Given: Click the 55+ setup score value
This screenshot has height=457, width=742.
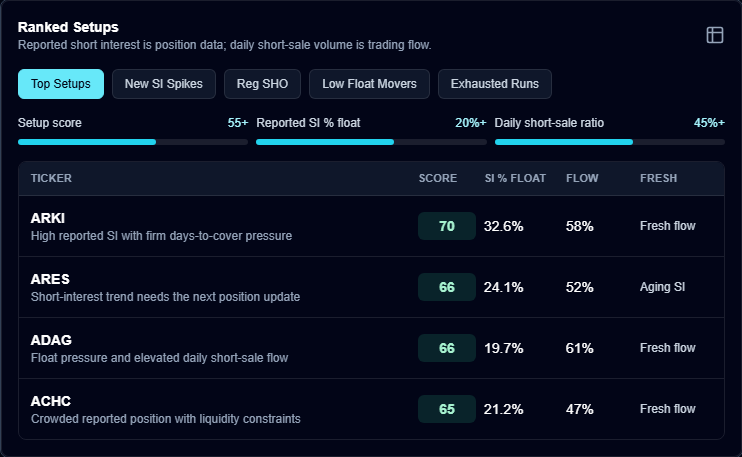Looking at the screenshot, I should click(238, 123).
